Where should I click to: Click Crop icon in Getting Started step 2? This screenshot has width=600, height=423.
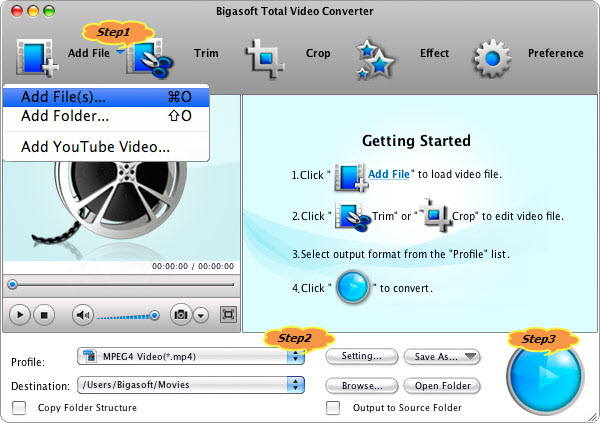click(x=436, y=215)
